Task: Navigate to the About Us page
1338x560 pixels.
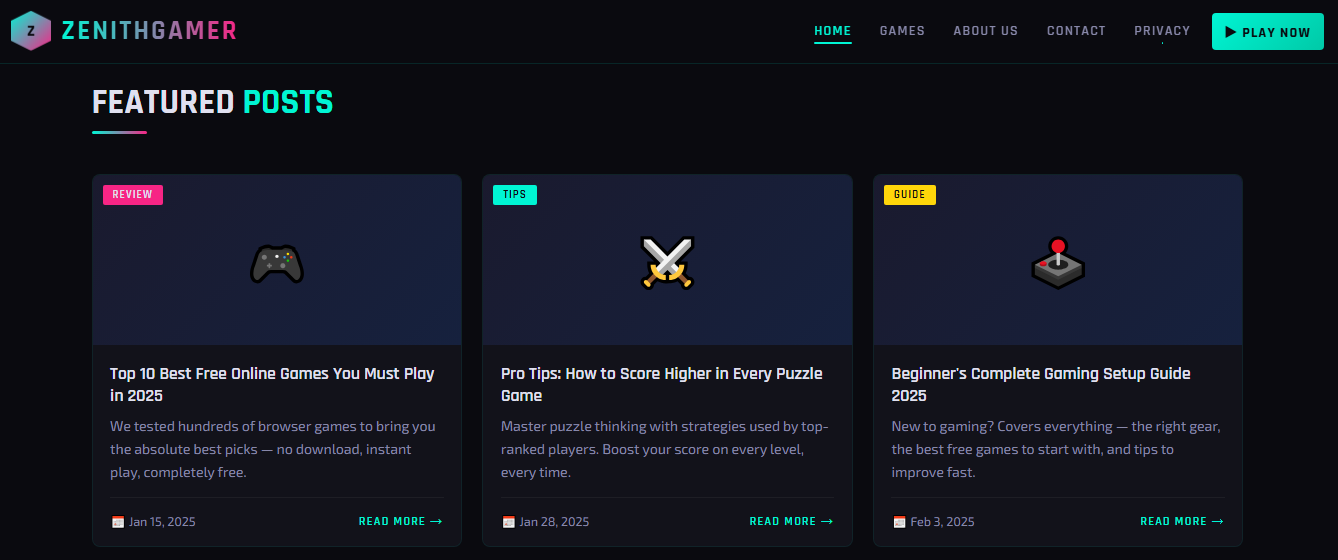Action: [985, 31]
